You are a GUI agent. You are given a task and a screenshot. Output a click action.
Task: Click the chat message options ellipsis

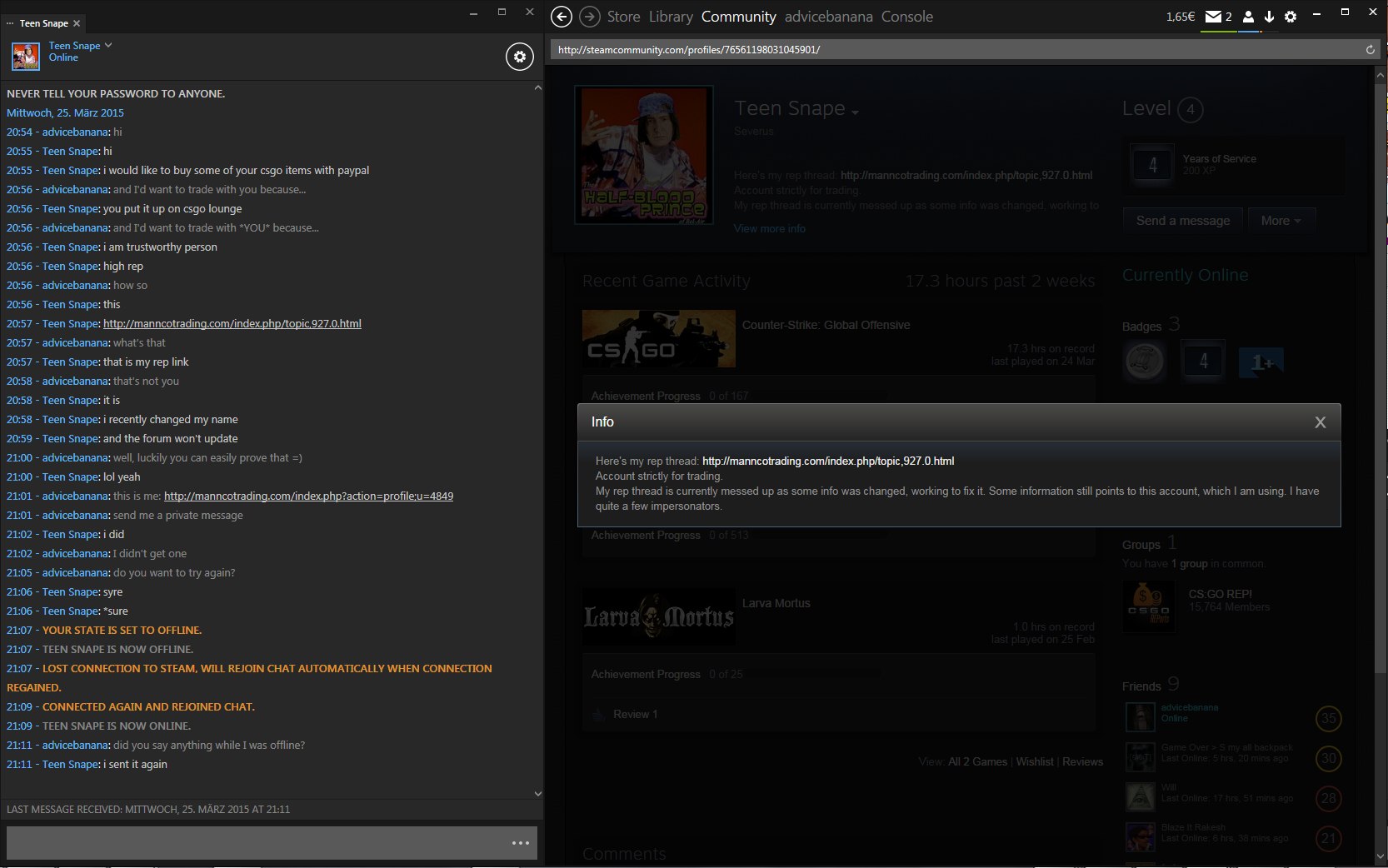tap(521, 843)
